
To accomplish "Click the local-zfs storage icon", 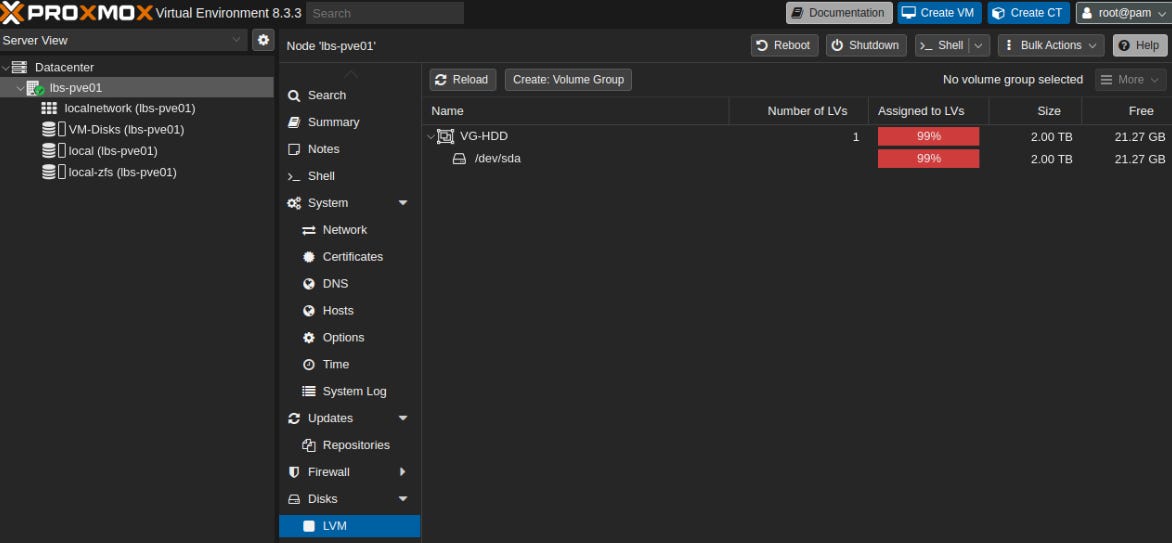I will [x=53, y=172].
